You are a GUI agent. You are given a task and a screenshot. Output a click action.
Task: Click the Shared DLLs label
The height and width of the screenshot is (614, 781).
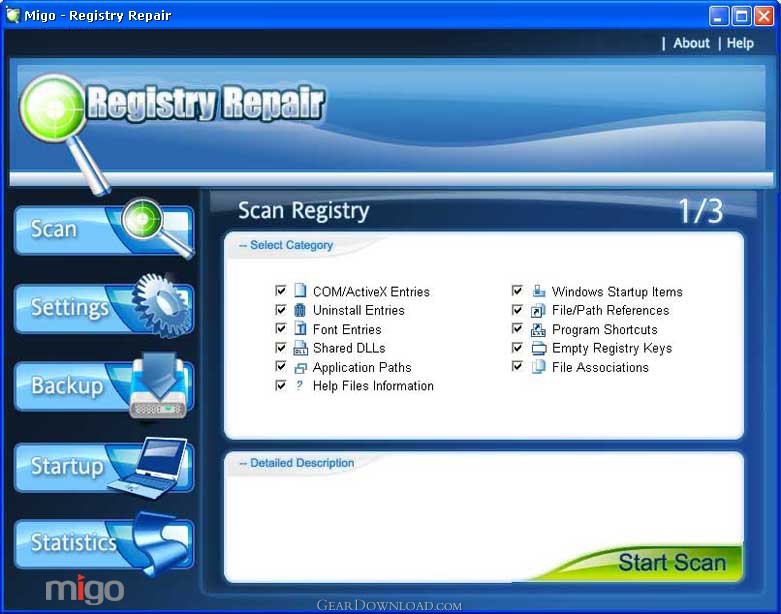click(x=349, y=348)
